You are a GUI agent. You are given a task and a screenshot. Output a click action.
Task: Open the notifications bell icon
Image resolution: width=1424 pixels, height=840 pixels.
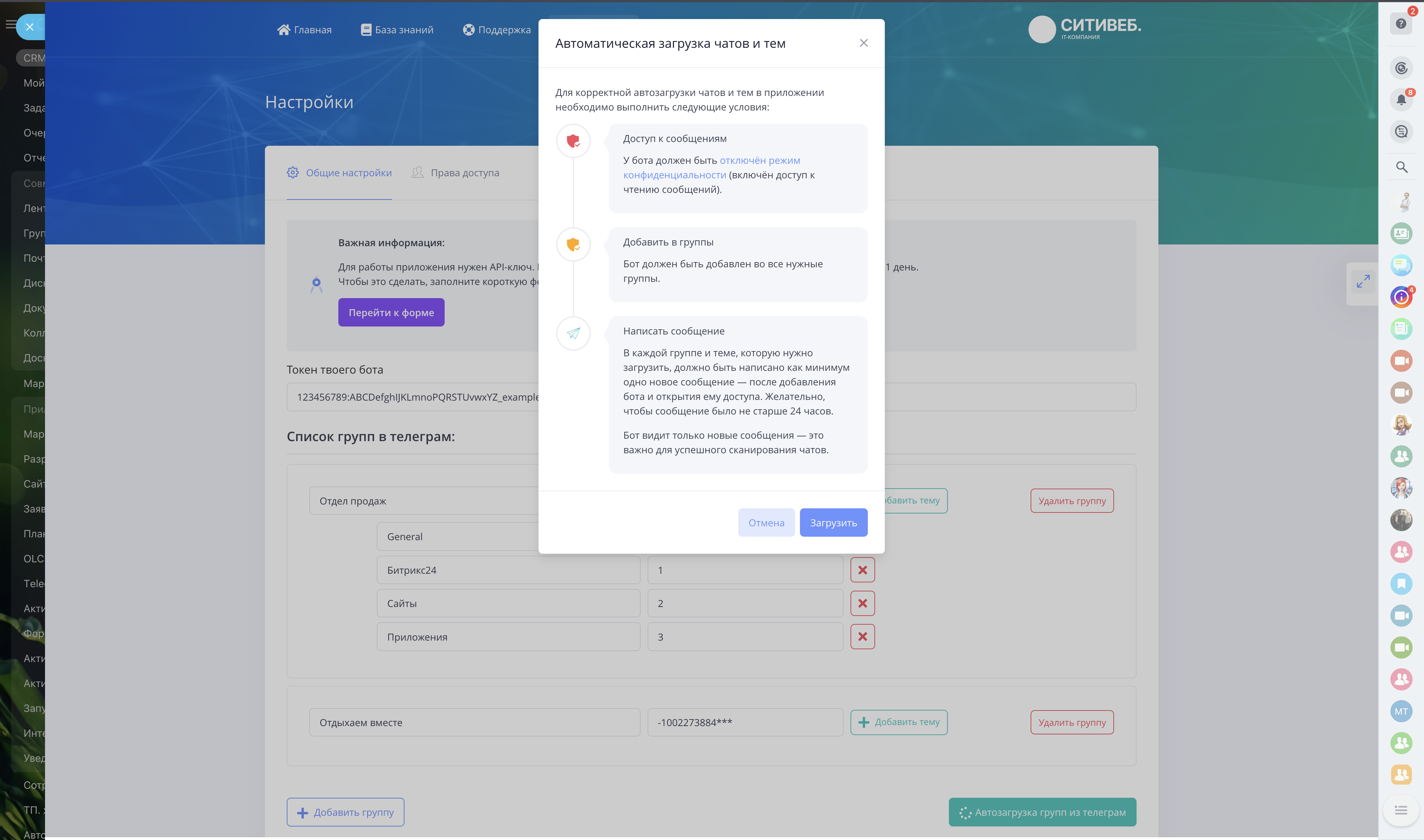(x=1401, y=100)
